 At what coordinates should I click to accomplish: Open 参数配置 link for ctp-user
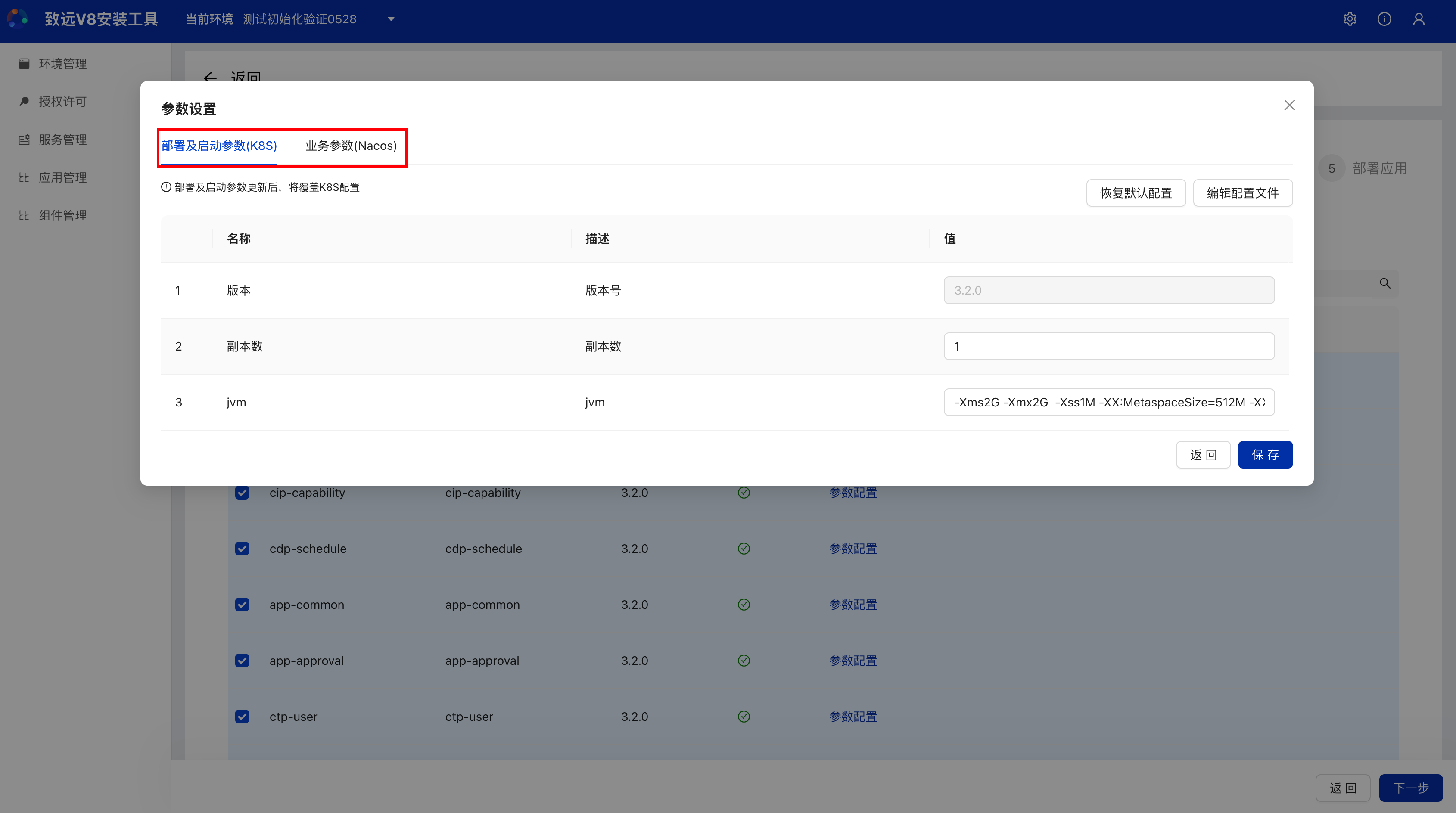tap(853, 717)
